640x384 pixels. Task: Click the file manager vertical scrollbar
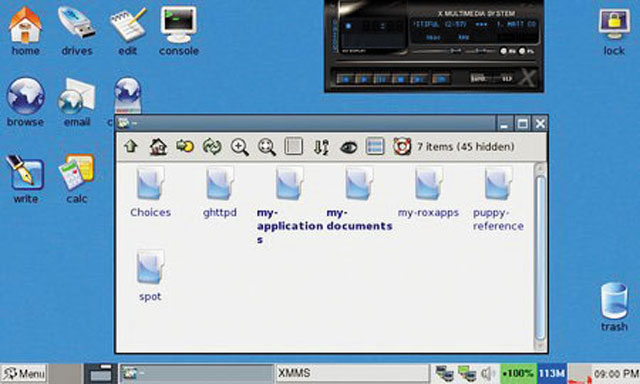(540, 257)
